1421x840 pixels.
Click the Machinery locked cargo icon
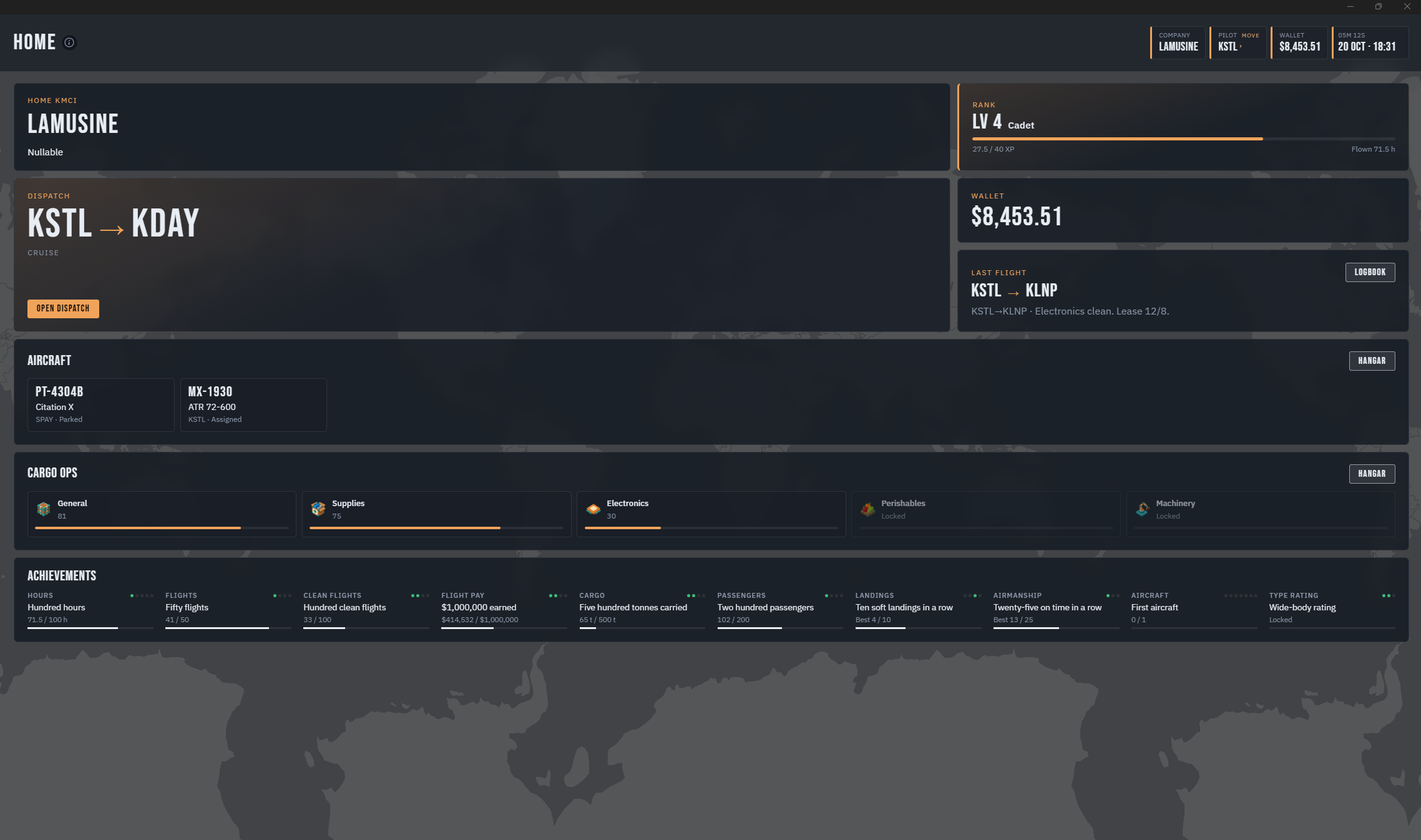pos(1142,509)
